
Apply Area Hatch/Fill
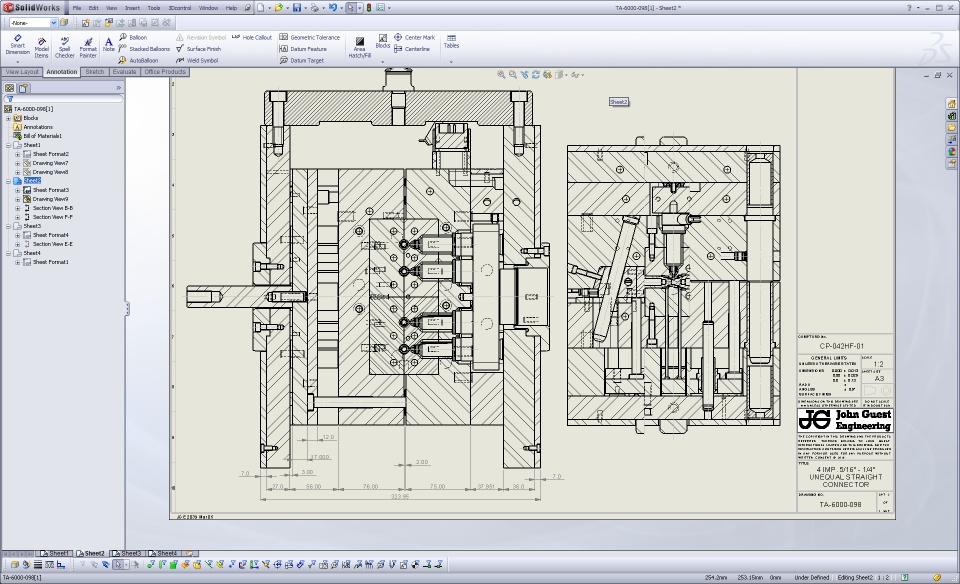(359, 47)
